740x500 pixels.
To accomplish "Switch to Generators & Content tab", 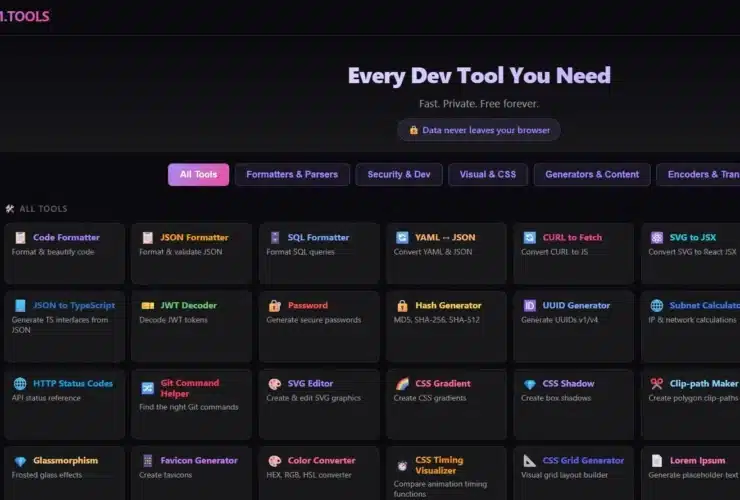I will click(x=592, y=174).
